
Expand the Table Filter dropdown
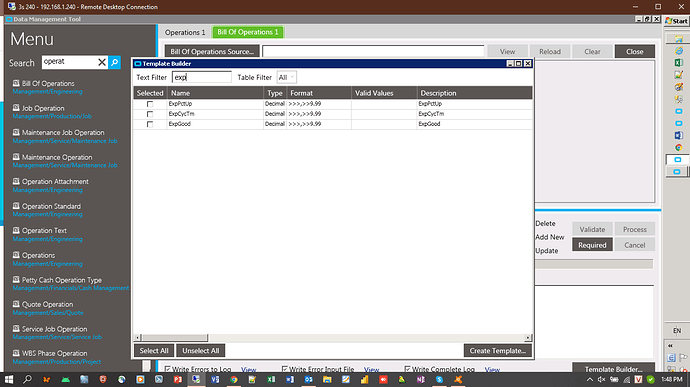286,77
